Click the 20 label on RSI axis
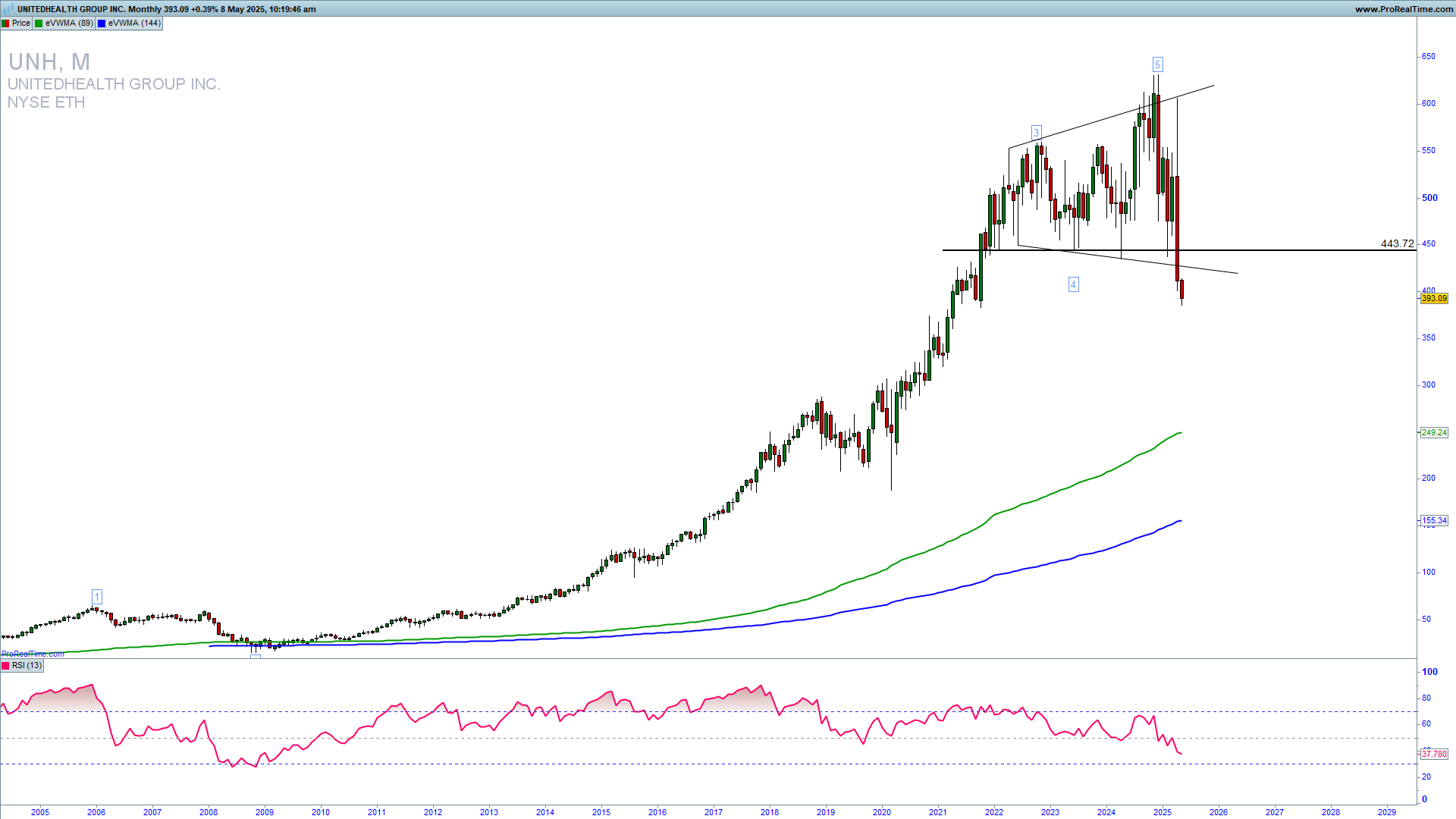 1426,777
